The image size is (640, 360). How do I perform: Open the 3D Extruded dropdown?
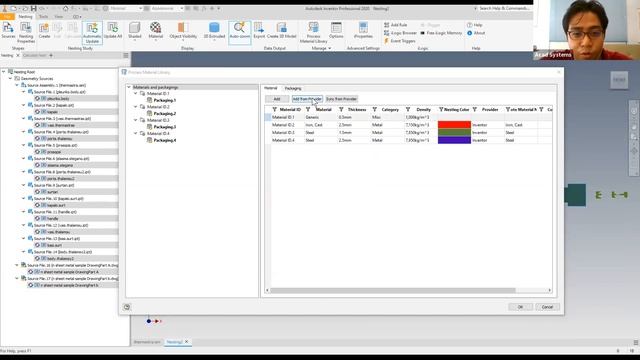pyautogui.click(x=214, y=31)
